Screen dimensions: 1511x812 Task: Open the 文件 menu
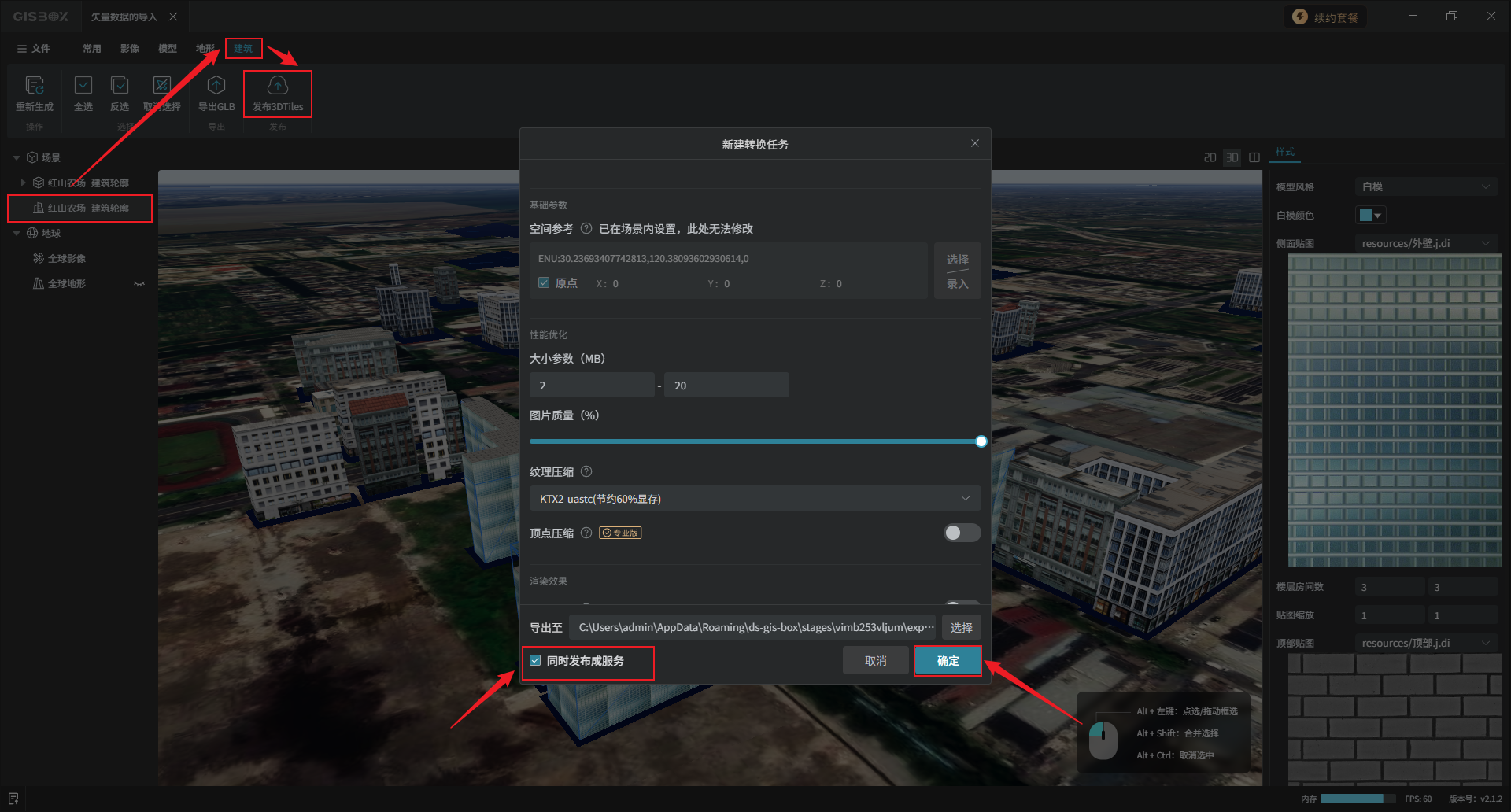point(34,49)
